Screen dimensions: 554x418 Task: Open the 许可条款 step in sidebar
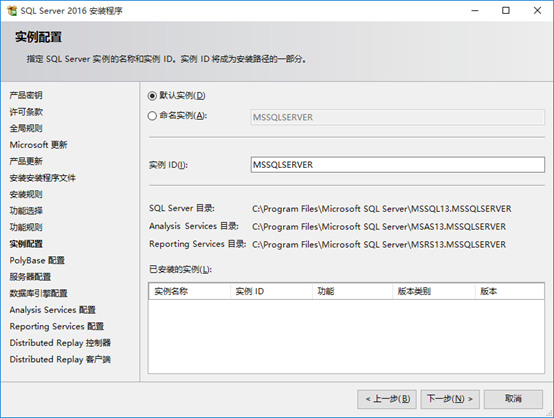pyautogui.click(x=26, y=112)
